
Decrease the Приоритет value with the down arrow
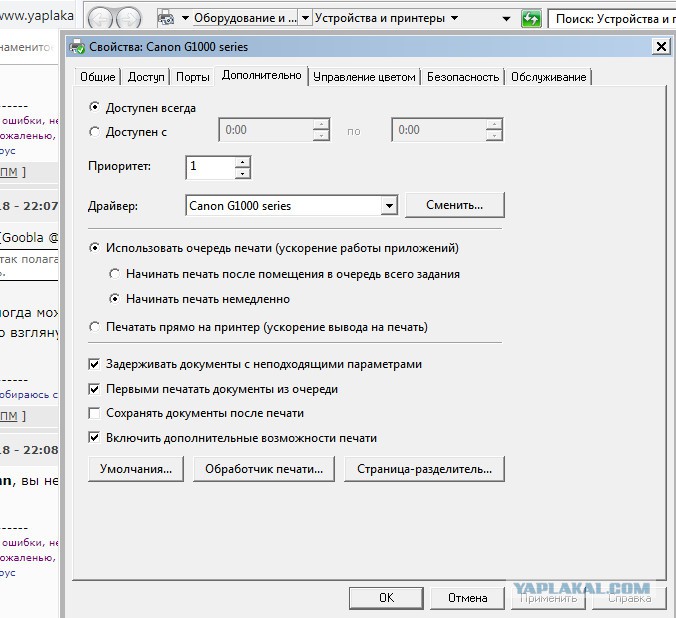(243, 173)
